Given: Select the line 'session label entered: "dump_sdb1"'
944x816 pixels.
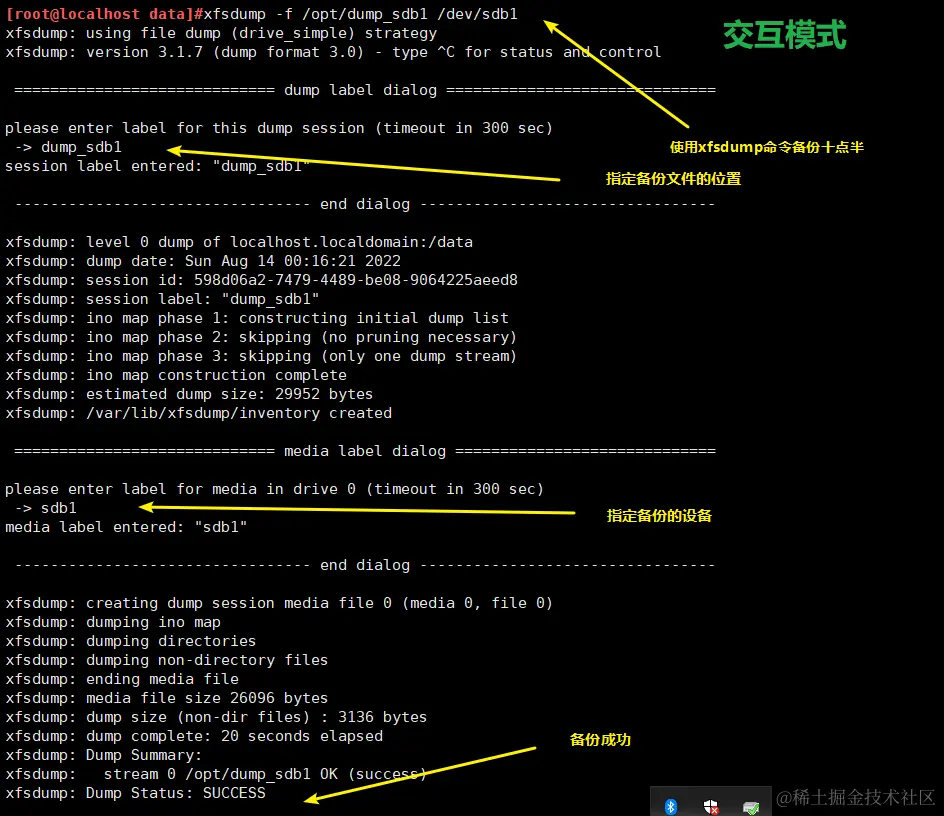Looking at the screenshot, I should click(x=157, y=166).
